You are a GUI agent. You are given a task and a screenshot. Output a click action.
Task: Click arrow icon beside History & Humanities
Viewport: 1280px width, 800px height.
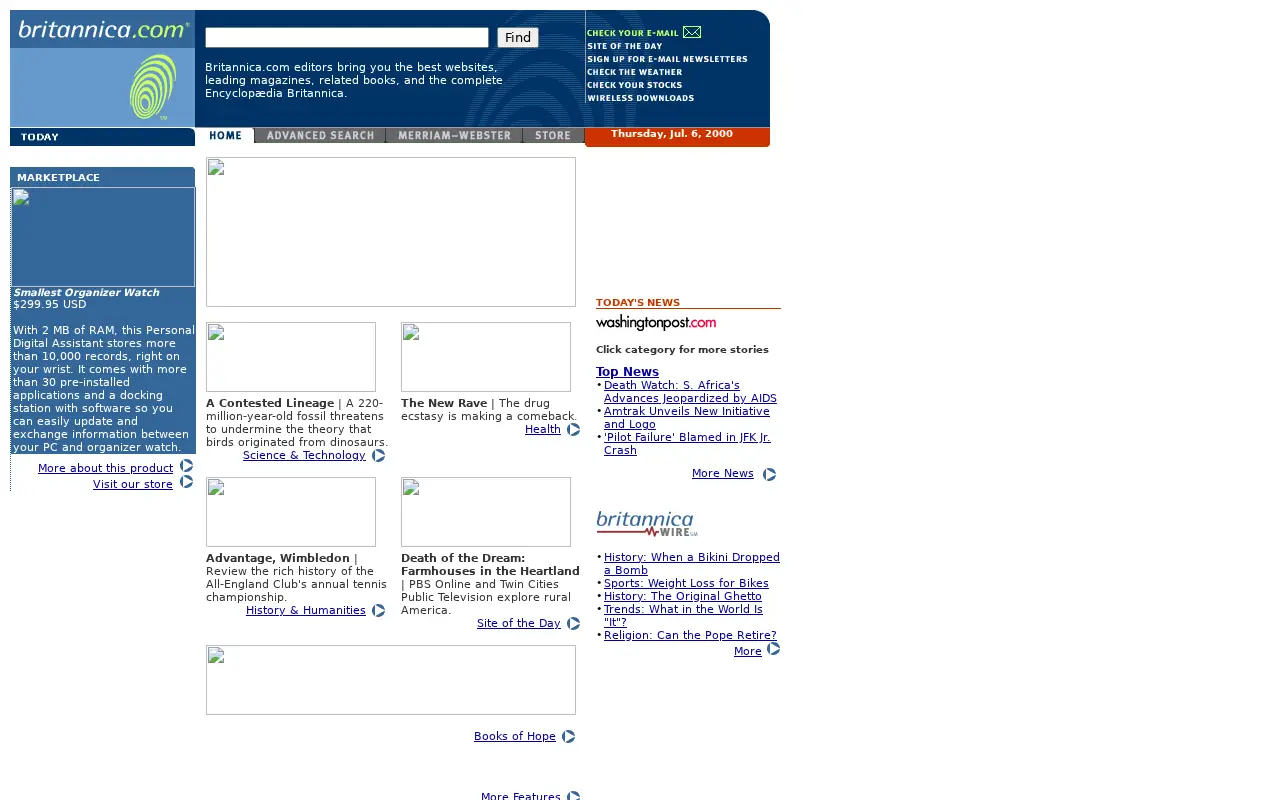(x=378, y=611)
